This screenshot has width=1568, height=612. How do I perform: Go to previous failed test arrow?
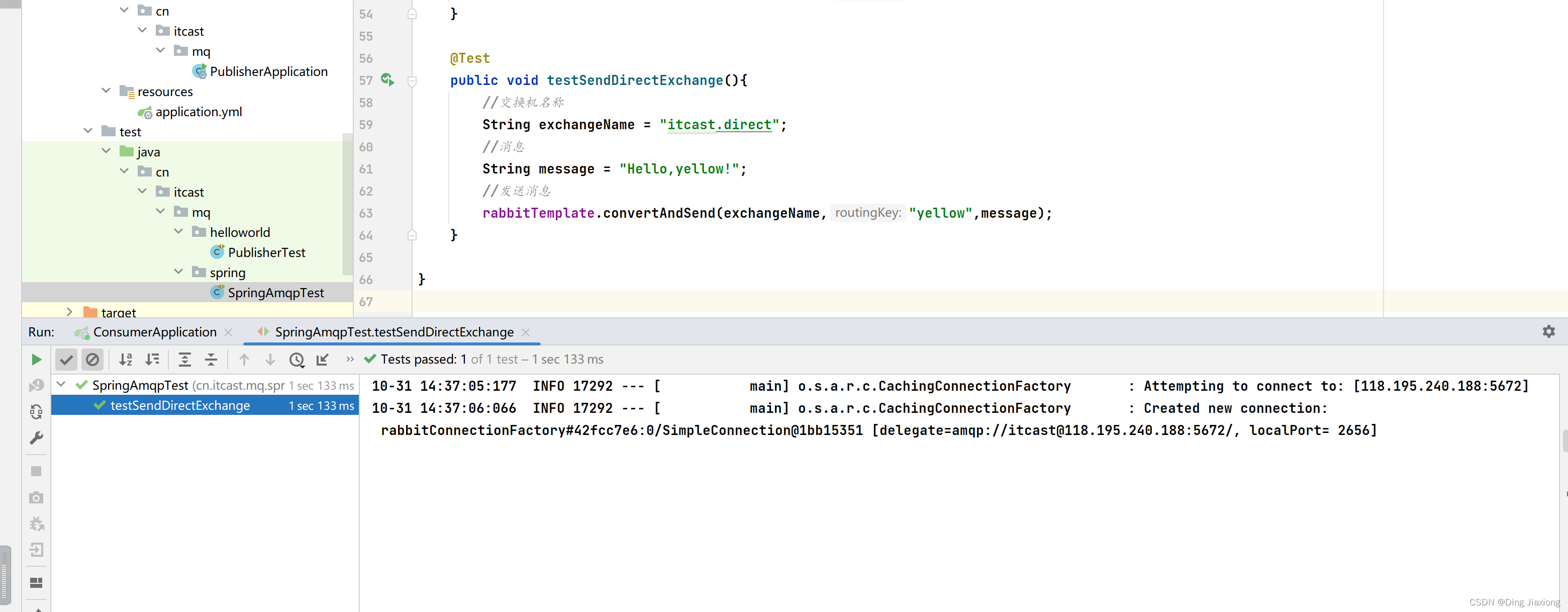[x=244, y=359]
